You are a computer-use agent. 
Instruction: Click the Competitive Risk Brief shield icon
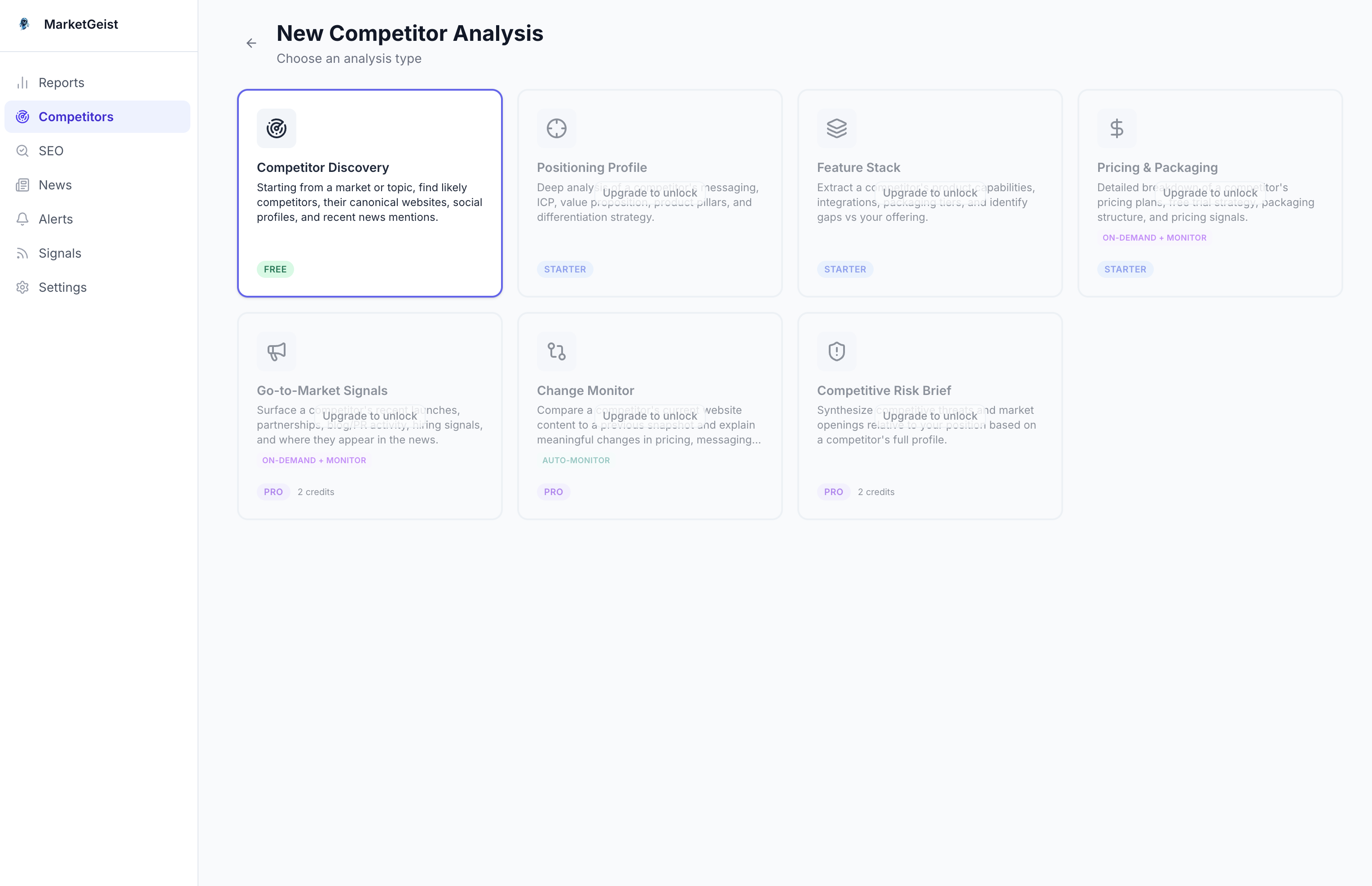point(836,351)
